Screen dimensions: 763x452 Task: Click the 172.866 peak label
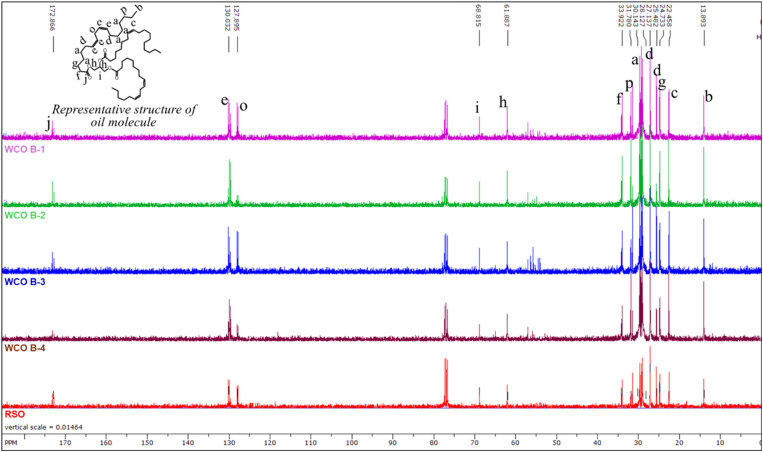[x=52, y=18]
